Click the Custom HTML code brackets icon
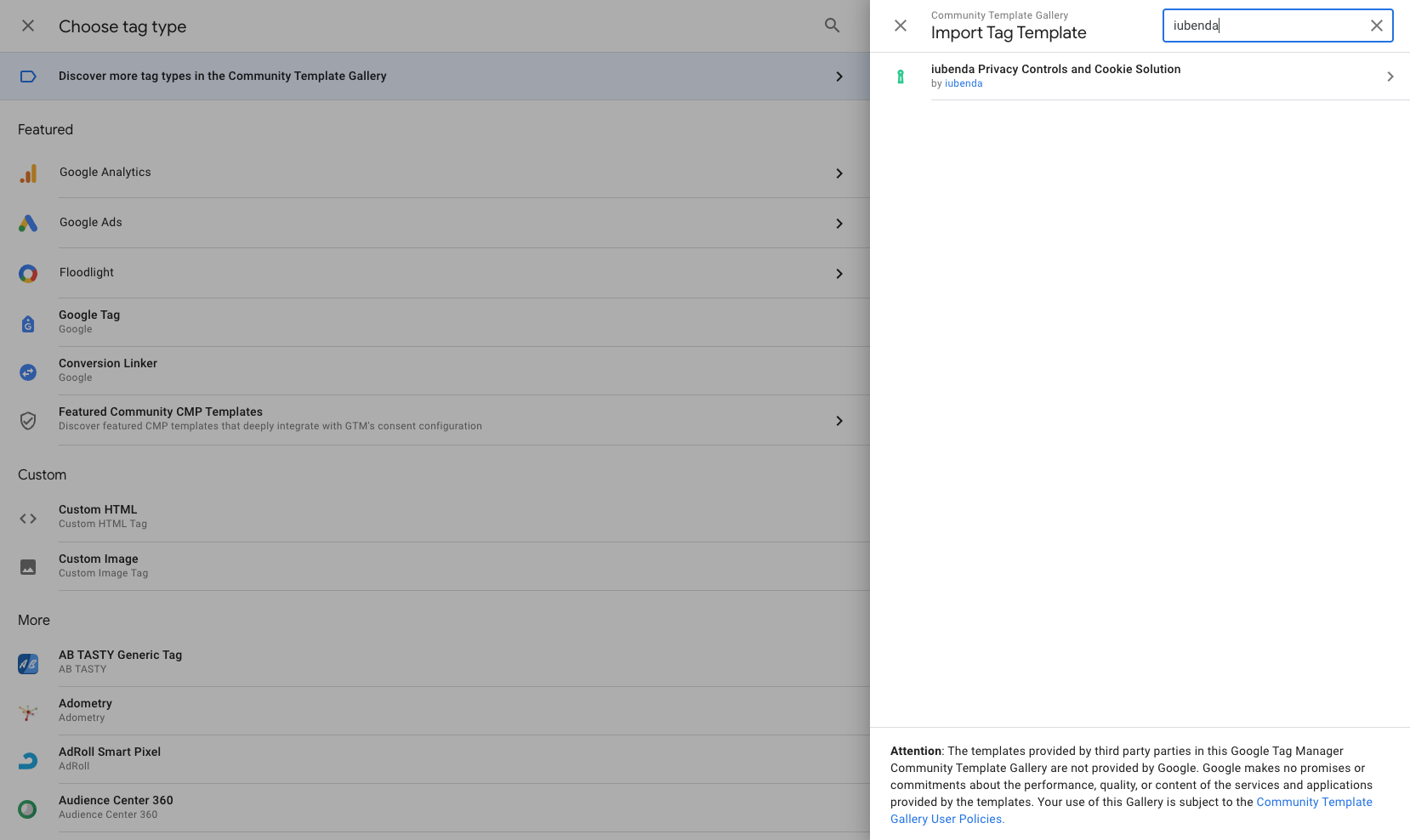 coord(28,518)
